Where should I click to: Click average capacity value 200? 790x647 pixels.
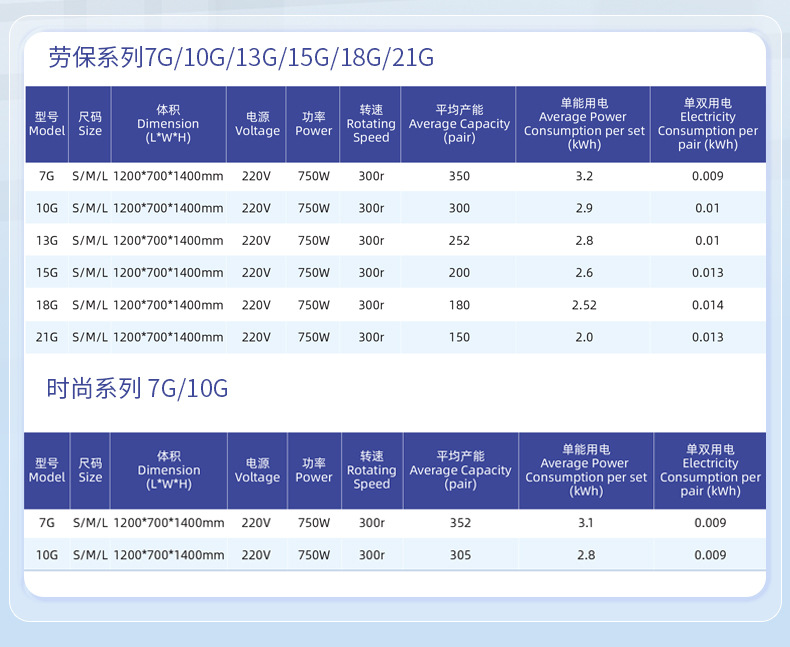[459, 273]
